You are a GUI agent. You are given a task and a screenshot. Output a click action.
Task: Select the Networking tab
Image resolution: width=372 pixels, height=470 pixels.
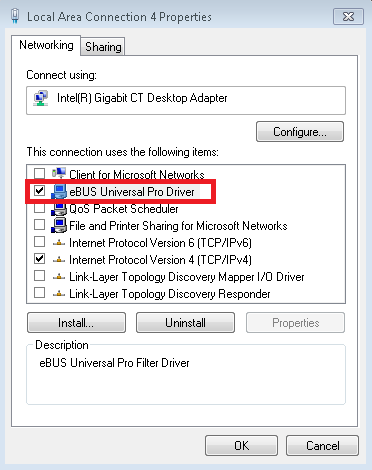tap(46, 45)
